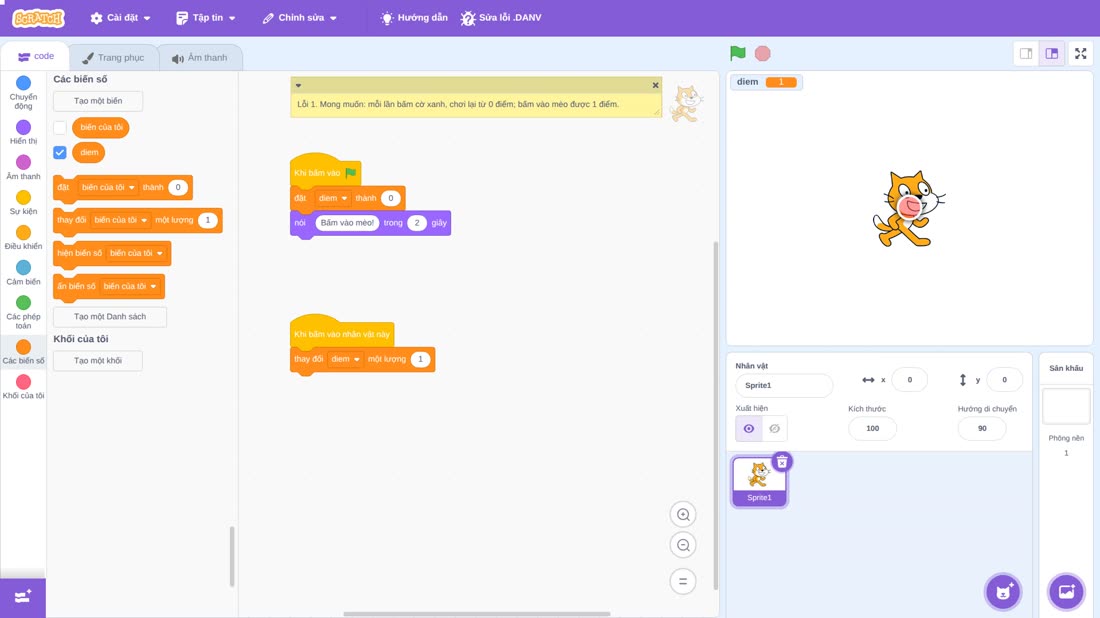Screen dimensions: 1100x618
Task: Choose a new sprite
Action: click(1003, 591)
